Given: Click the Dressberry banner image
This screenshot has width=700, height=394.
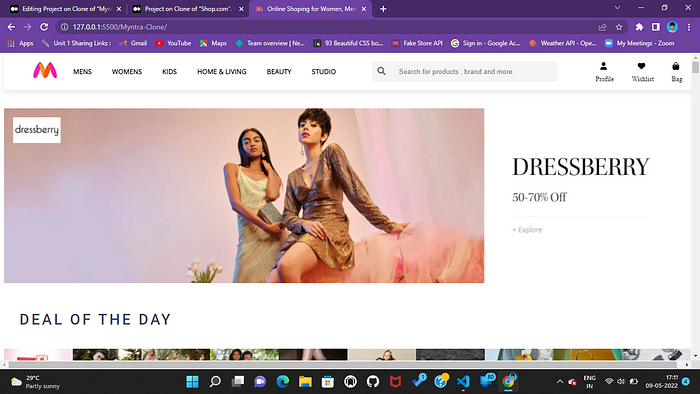Looking at the screenshot, I should coord(244,195).
